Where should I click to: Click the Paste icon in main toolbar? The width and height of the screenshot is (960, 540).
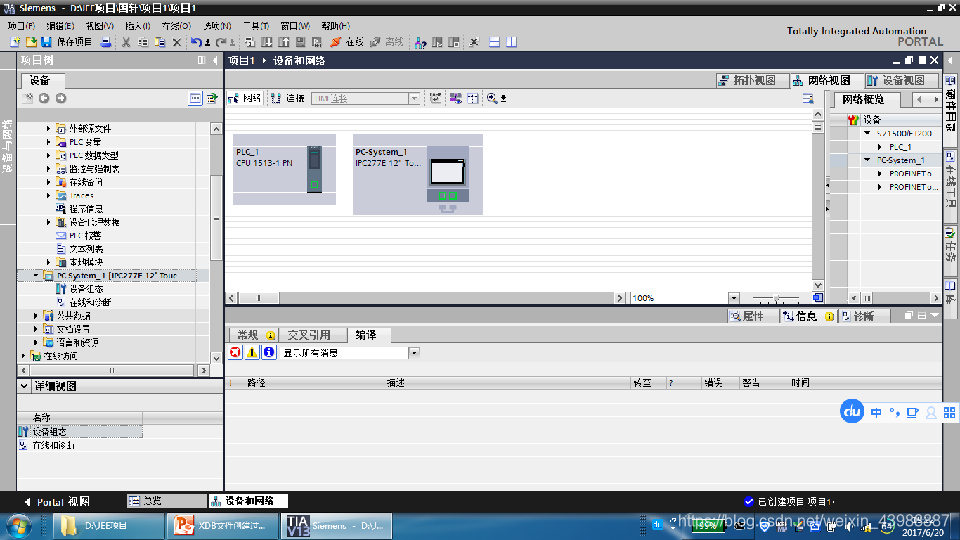[160, 42]
